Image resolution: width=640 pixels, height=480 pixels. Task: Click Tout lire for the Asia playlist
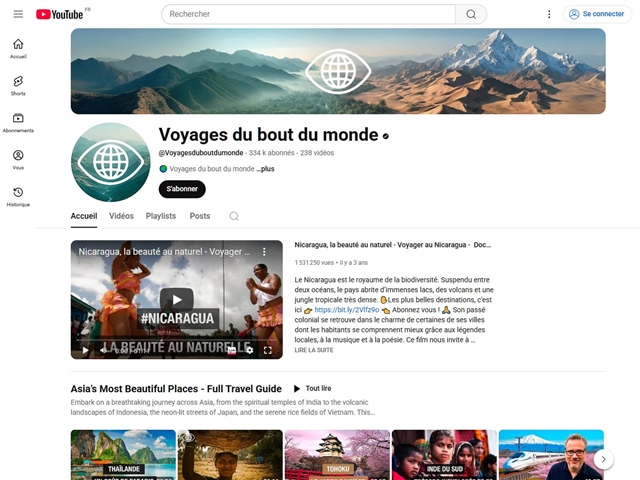click(x=313, y=388)
